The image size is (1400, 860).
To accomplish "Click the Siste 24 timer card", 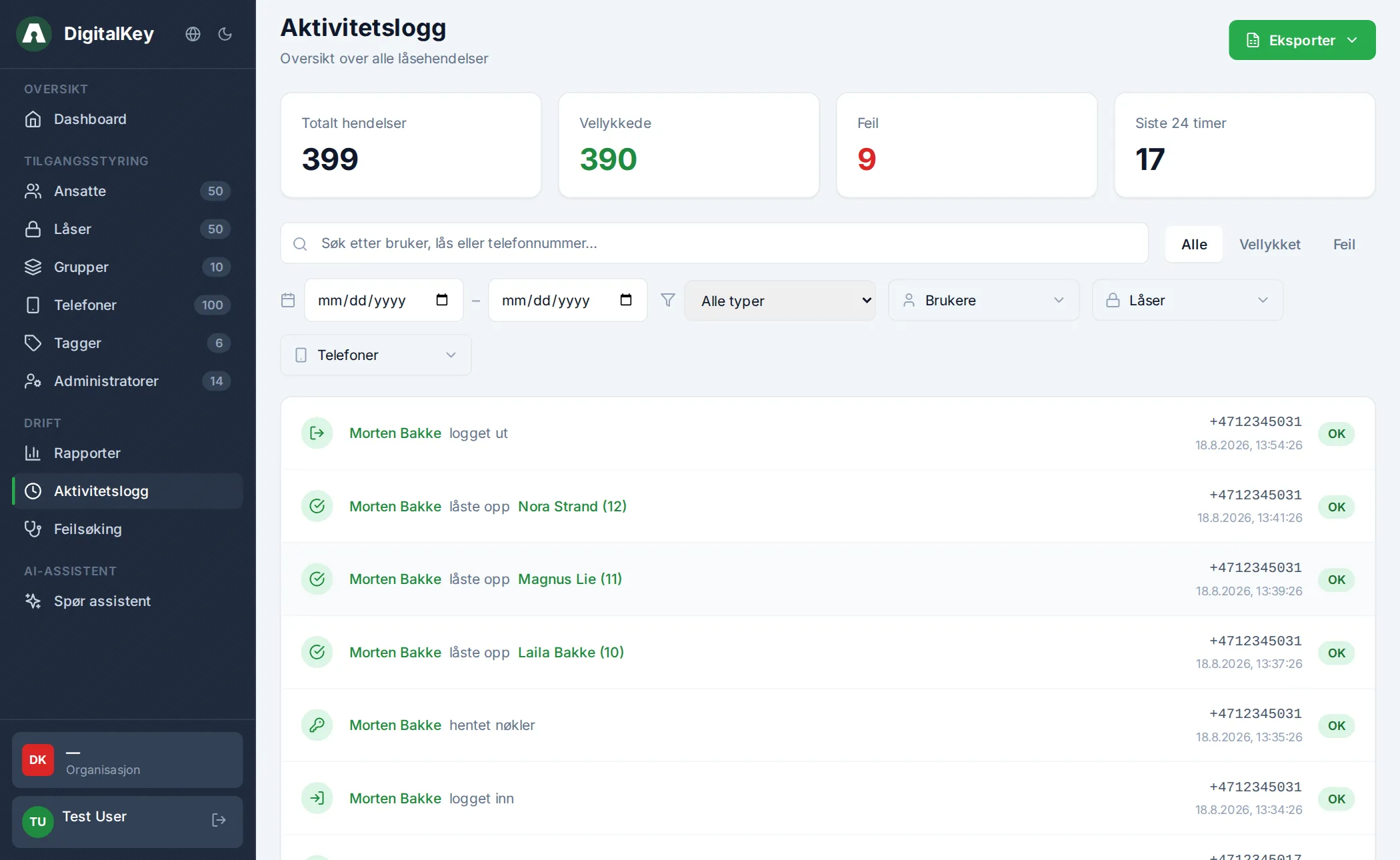I will 1245,145.
